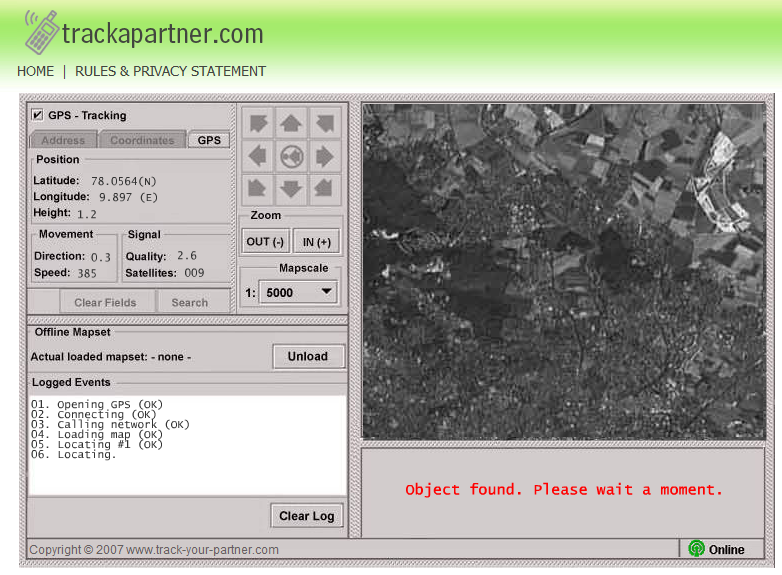Image resolution: width=782 pixels, height=575 pixels.
Task: Click the Longitude value 9.897 (E)
Action: point(128,197)
